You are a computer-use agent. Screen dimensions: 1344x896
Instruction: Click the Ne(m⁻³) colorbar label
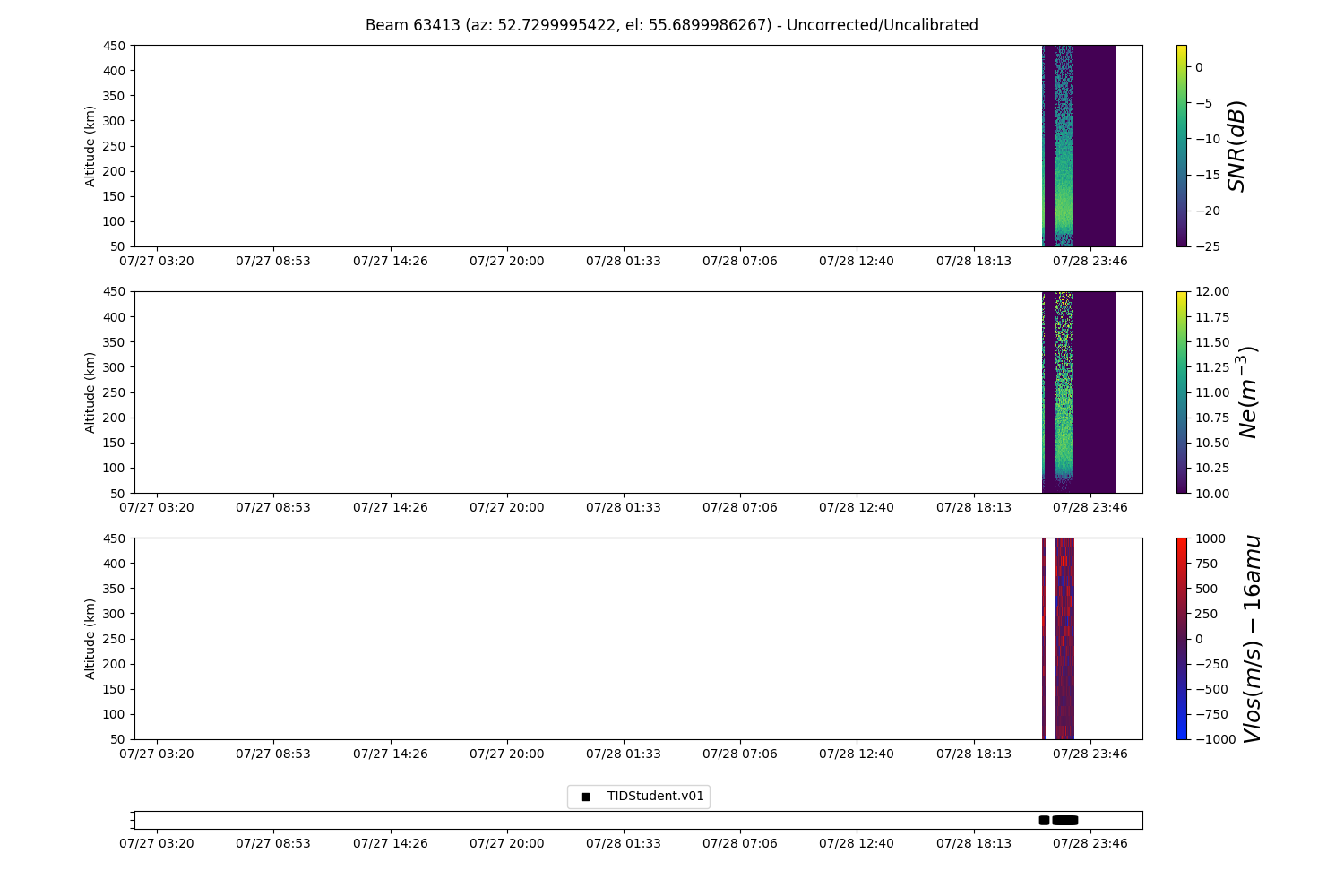[x=1247, y=392]
